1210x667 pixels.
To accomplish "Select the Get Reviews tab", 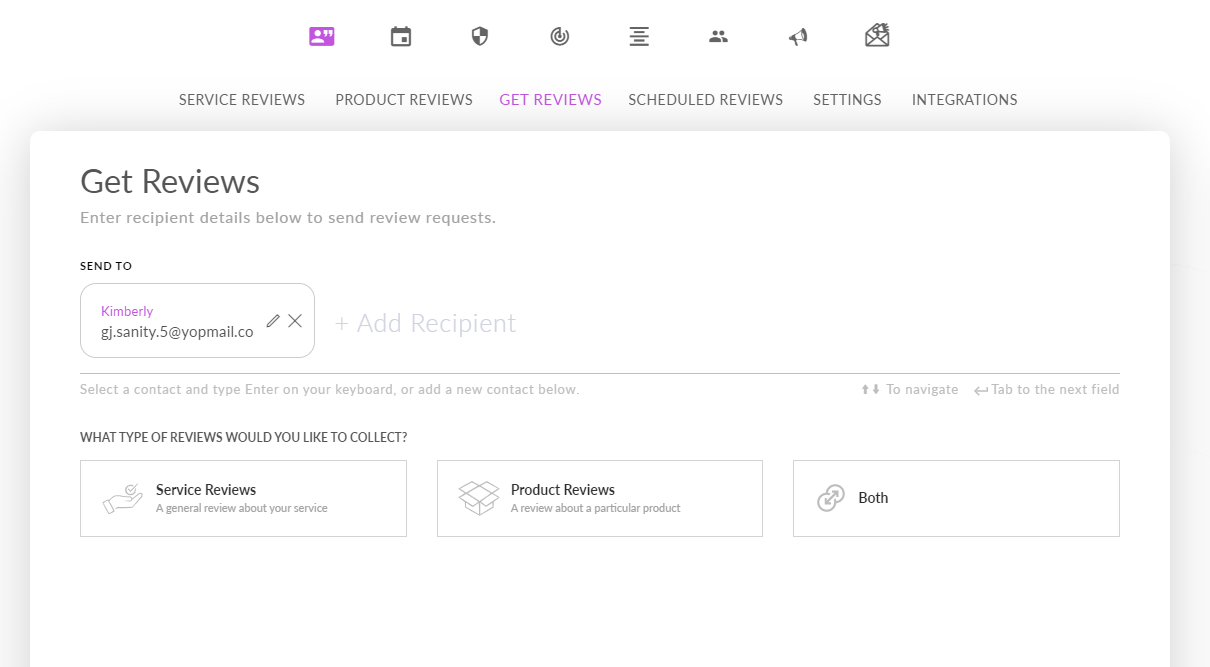I will tap(551, 100).
